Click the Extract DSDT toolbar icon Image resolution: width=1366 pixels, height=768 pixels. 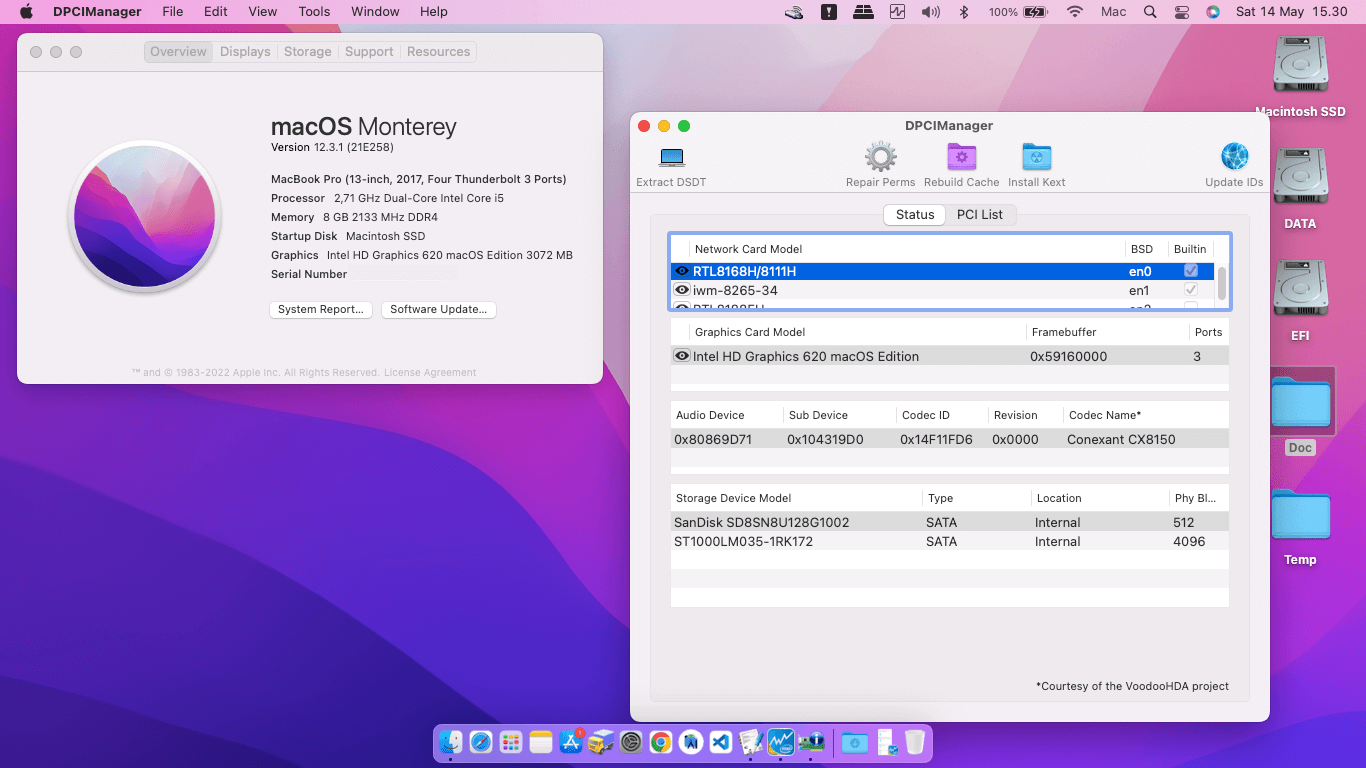671,158
